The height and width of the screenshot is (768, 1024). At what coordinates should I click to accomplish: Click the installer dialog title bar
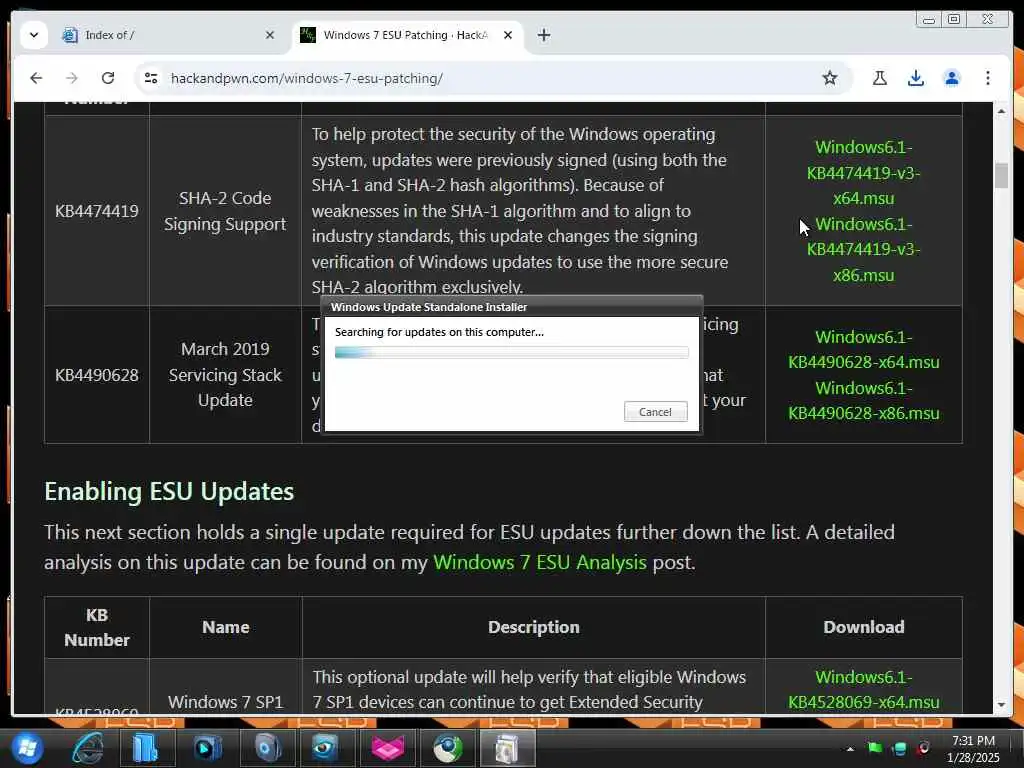[x=511, y=307]
